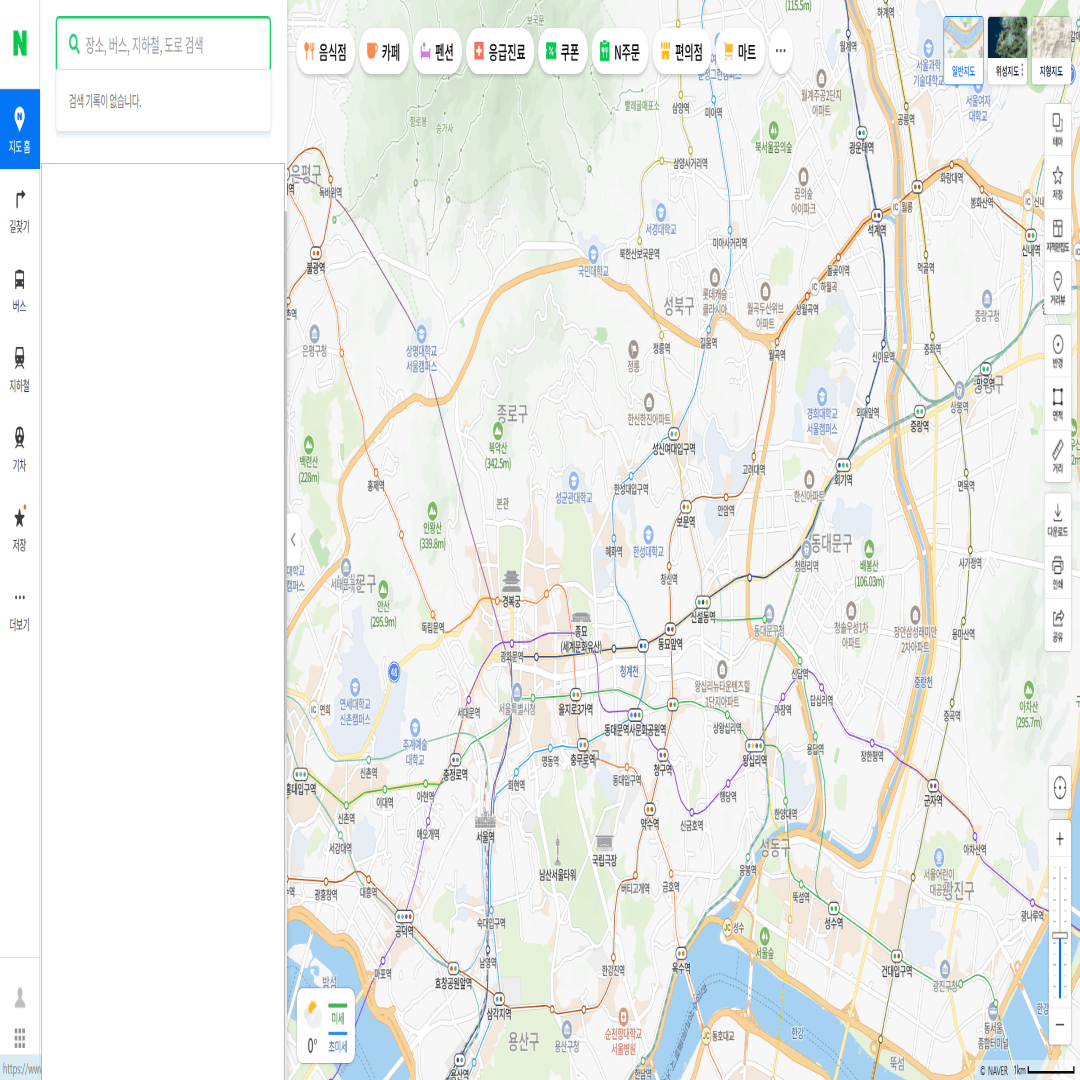Image resolution: width=1080 pixels, height=1080 pixels.
Task: Select the 거리 distance ruler tool
Action: click(x=1057, y=455)
